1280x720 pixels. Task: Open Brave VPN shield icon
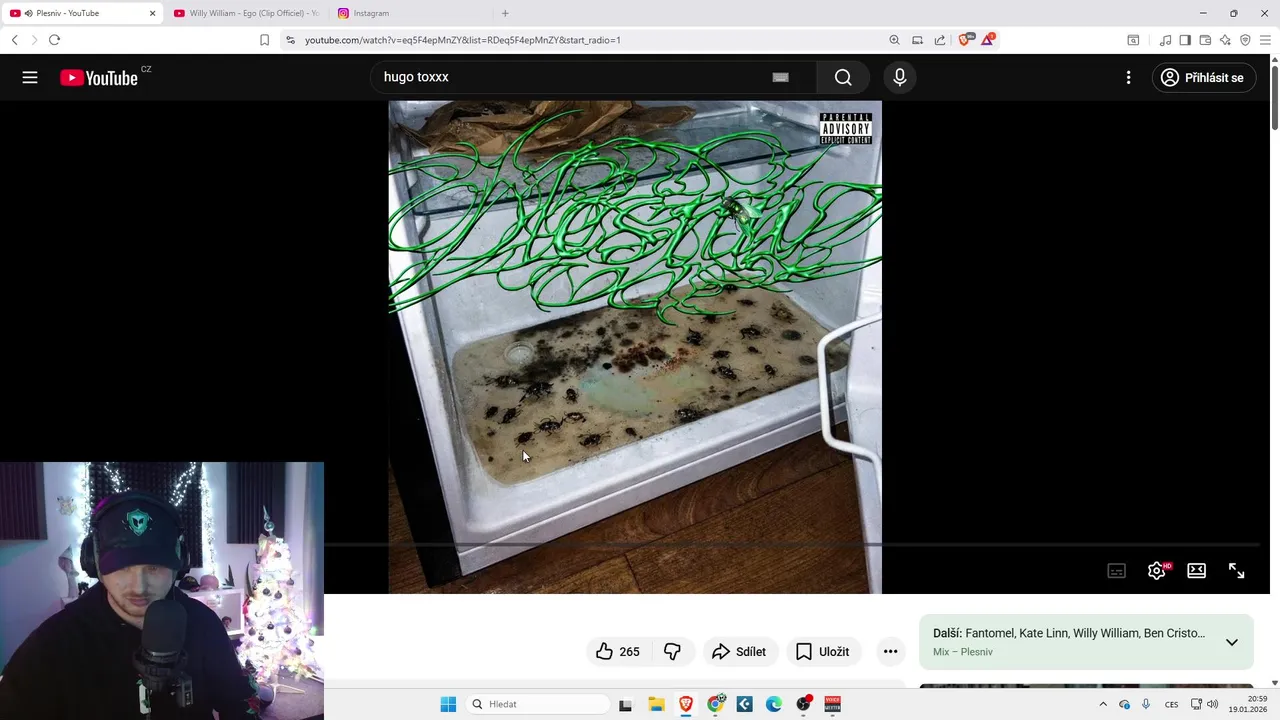coord(1245,40)
